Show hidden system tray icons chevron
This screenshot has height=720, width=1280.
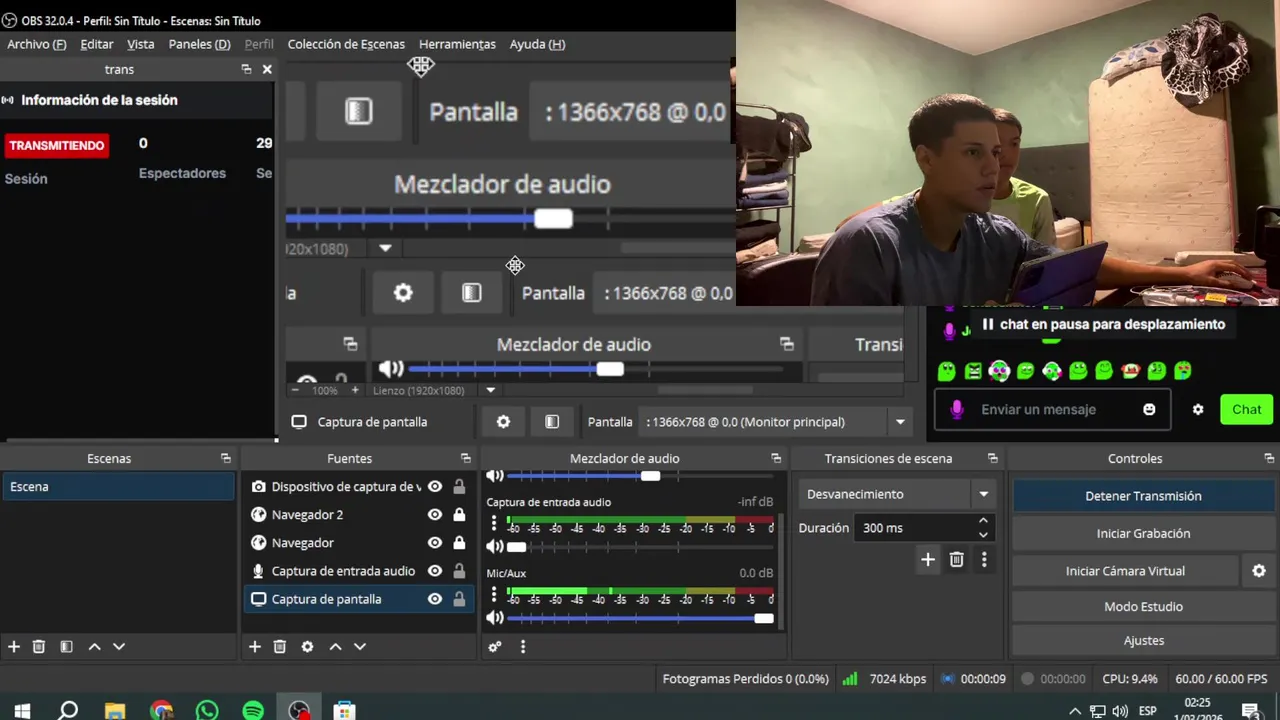(x=1075, y=711)
